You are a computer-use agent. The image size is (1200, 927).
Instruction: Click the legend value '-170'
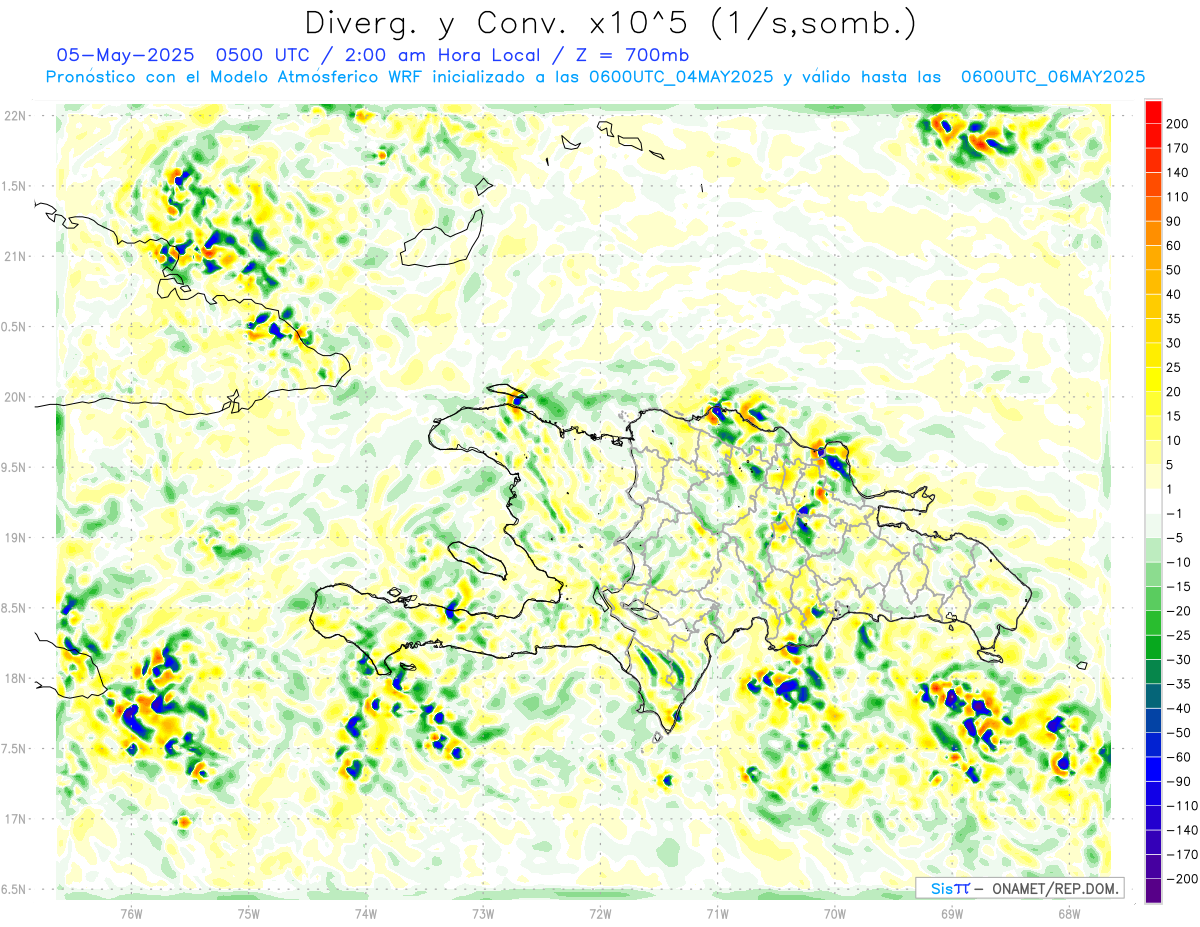(x=1183, y=854)
